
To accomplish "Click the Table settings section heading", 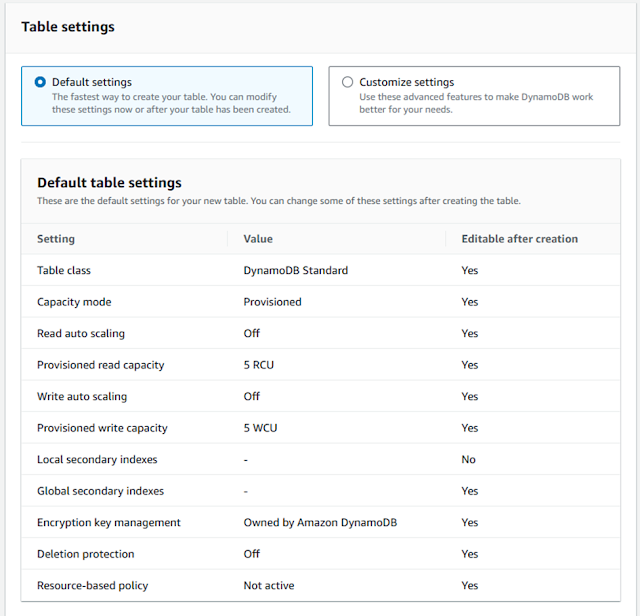I will click(x=68, y=27).
